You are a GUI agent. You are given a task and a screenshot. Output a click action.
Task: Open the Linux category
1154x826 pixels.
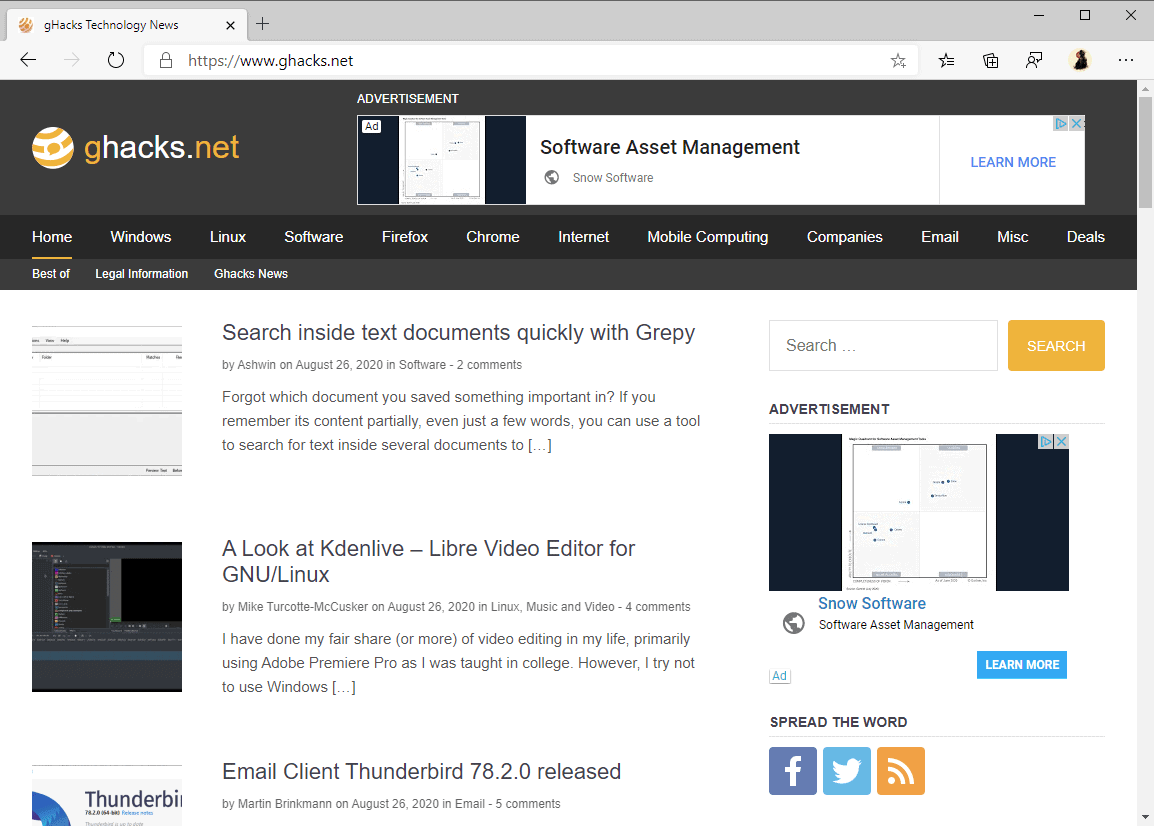click(227, 237)
